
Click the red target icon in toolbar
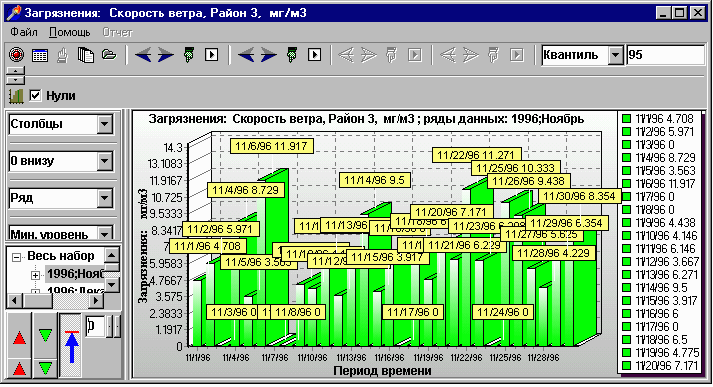coord(17,55)
